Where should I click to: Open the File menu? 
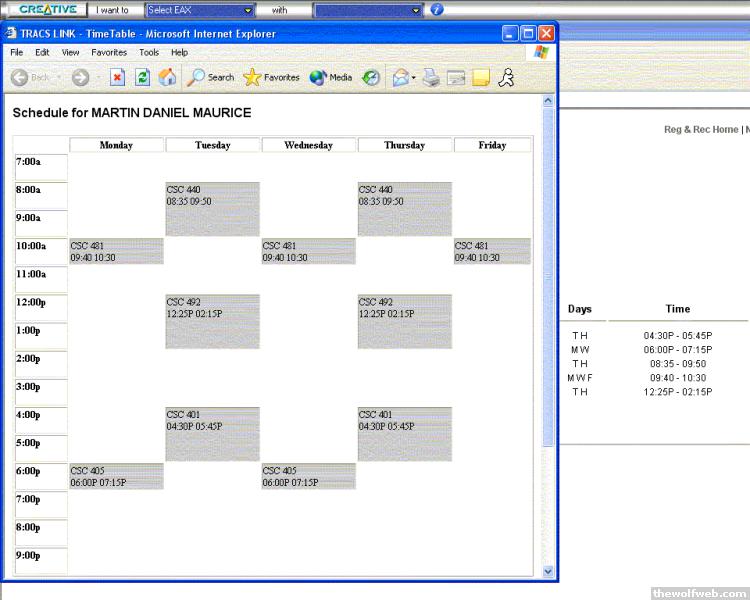pos(16,52)
